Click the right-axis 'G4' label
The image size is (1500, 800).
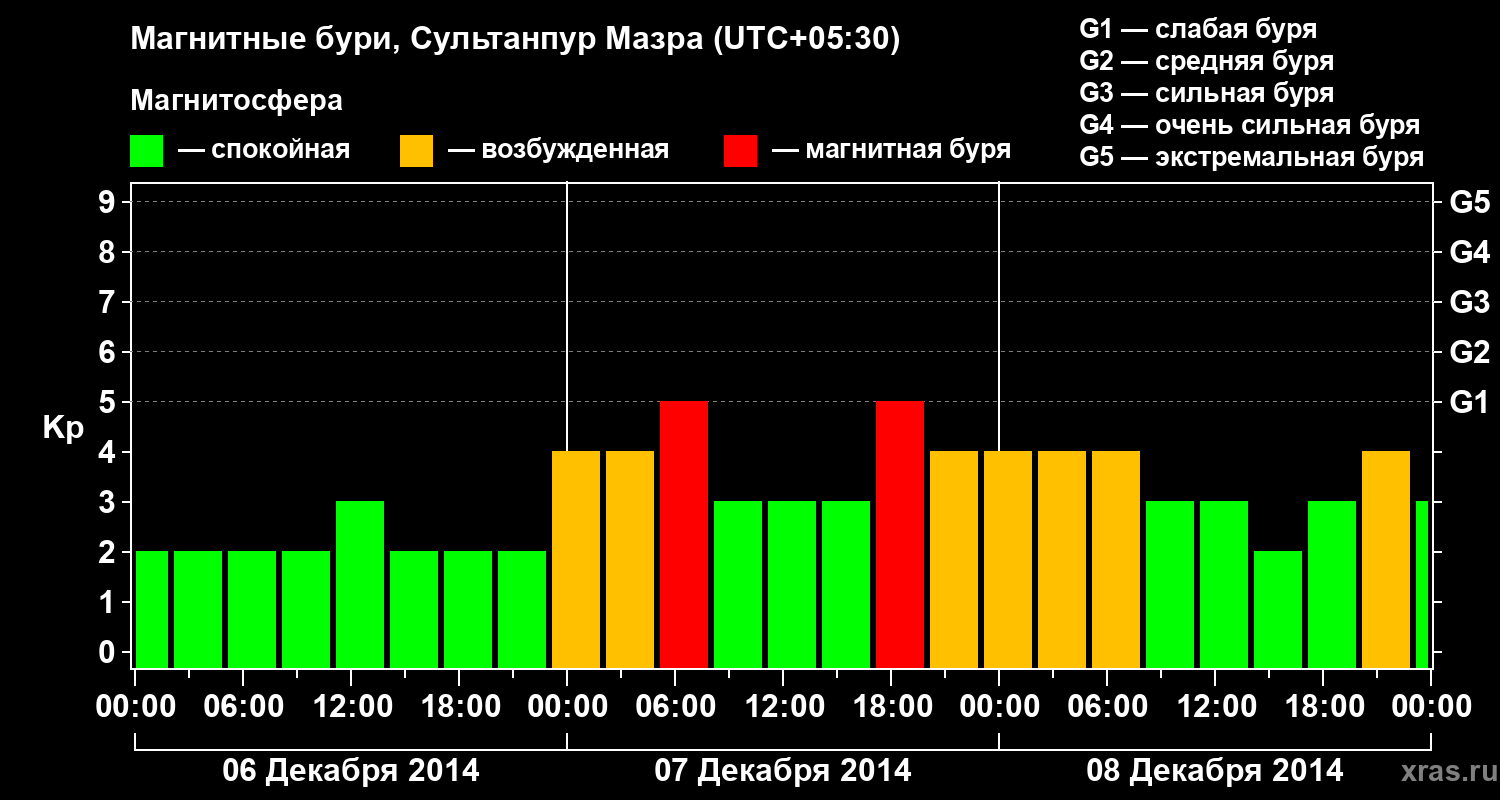click(1469, 252)
